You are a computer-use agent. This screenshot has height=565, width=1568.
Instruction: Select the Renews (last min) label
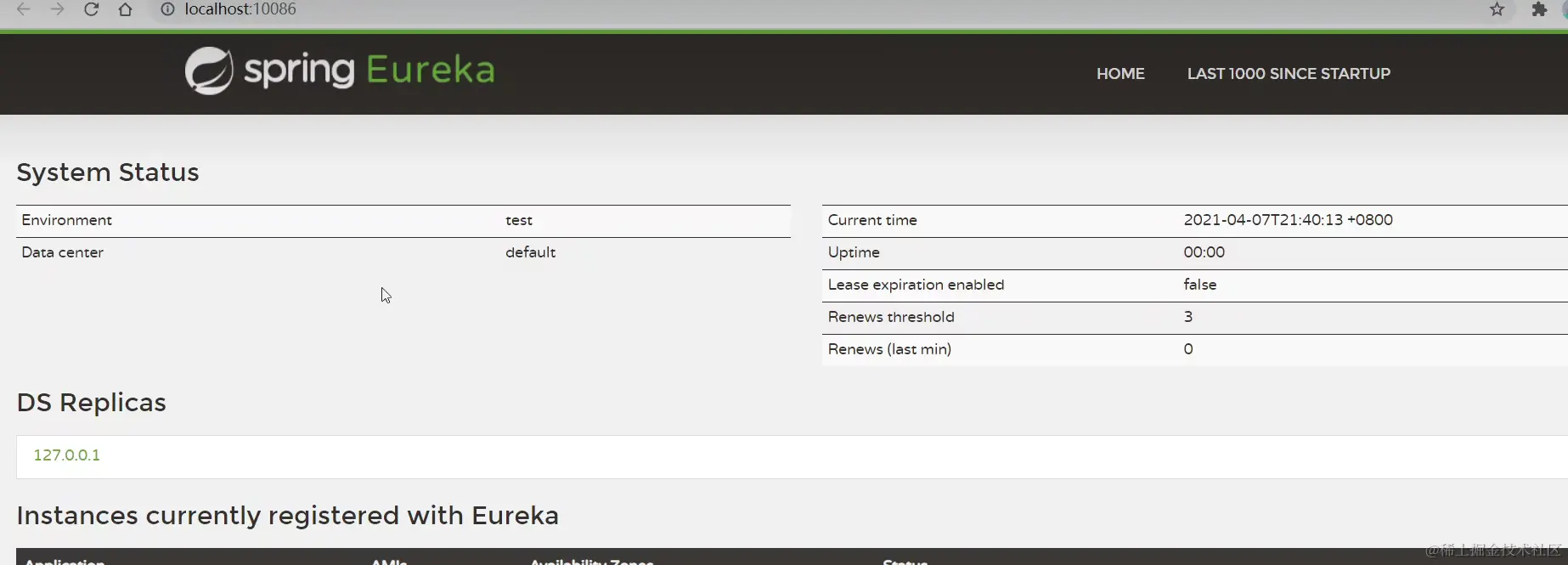coord(889,349)
